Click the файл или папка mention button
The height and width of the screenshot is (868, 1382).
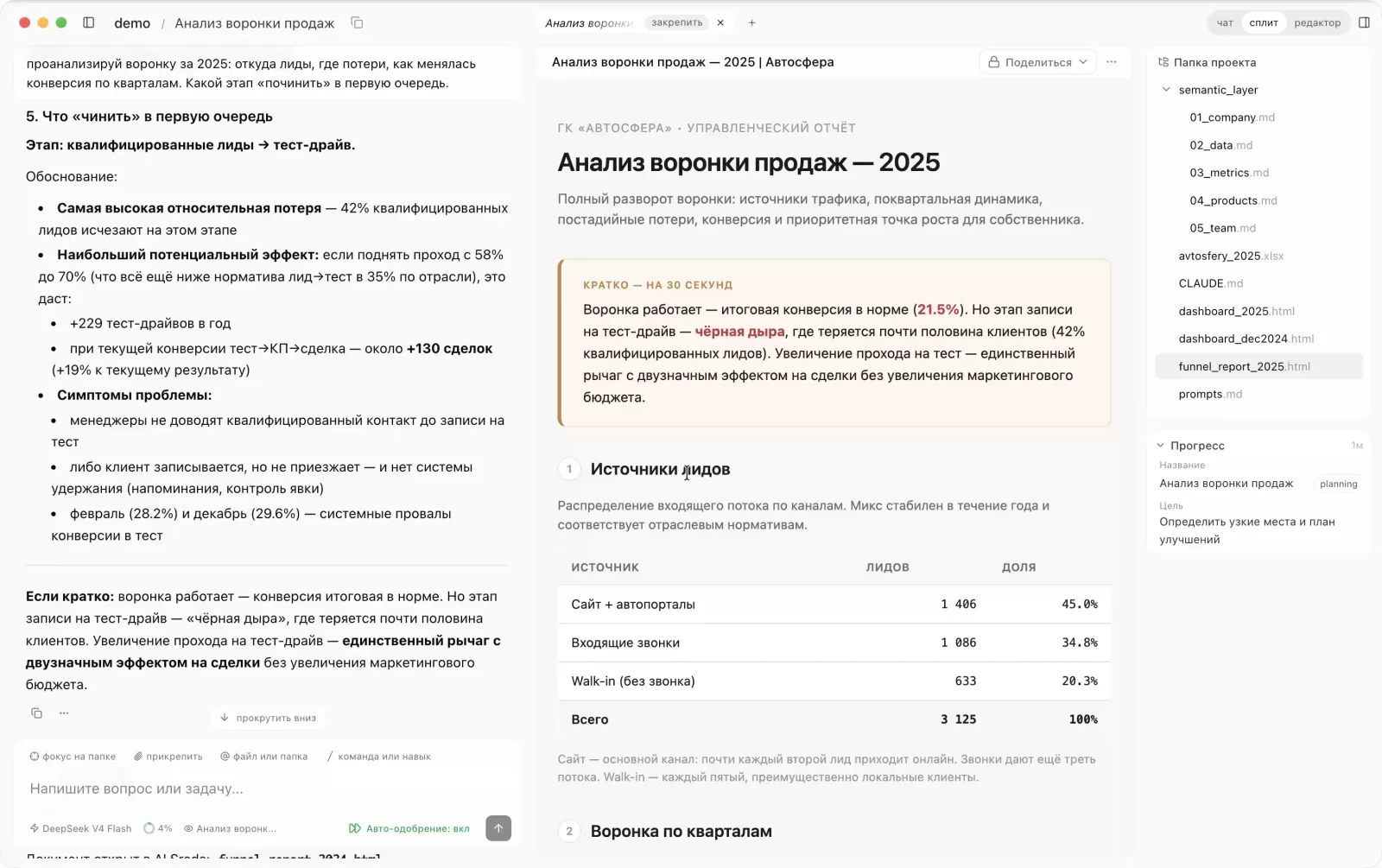point(264,756)
